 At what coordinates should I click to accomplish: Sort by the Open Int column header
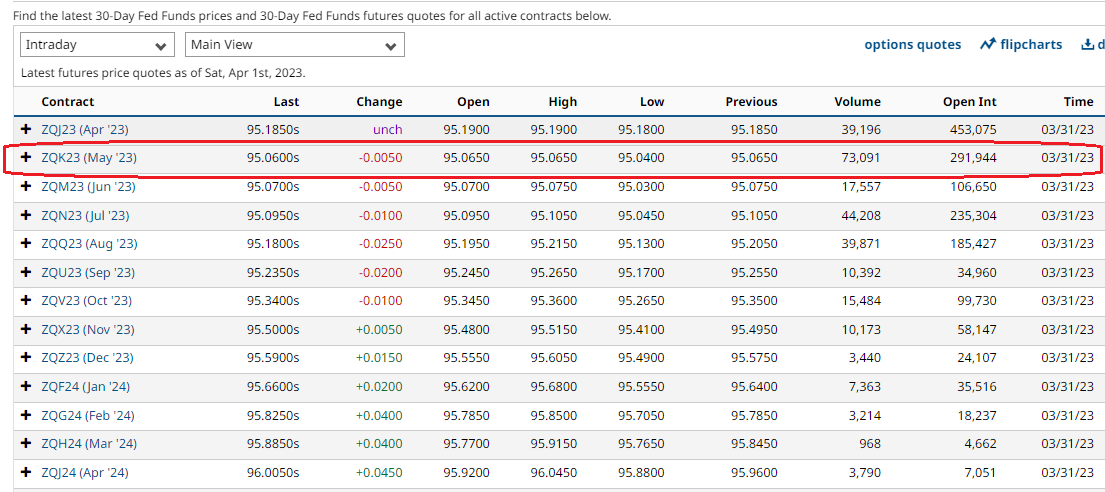click(x=969, y=102)
